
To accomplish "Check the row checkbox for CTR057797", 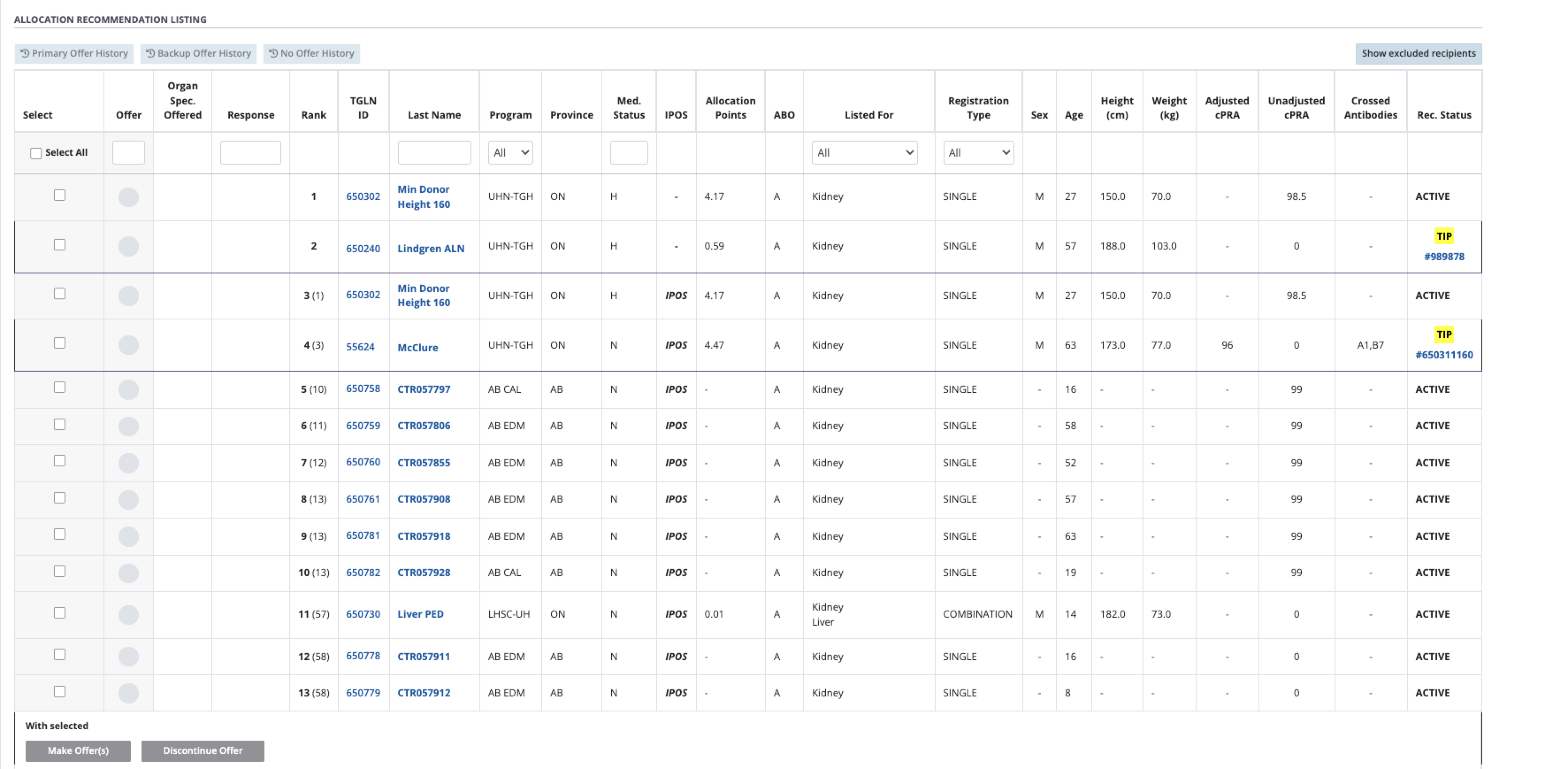I will (59, 388).
